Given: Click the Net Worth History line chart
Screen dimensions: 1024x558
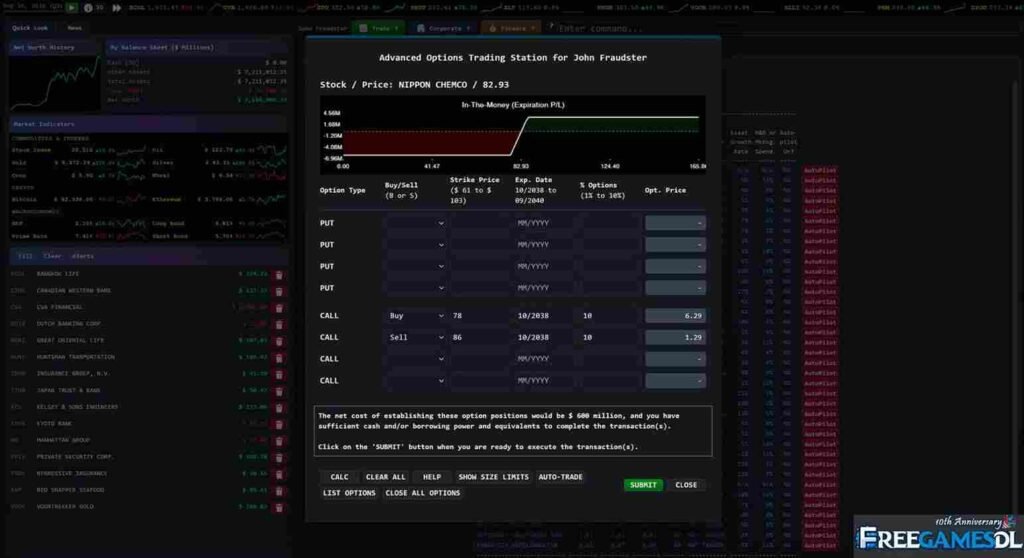Looking at the screenshot, I should [x=55, y=83].
